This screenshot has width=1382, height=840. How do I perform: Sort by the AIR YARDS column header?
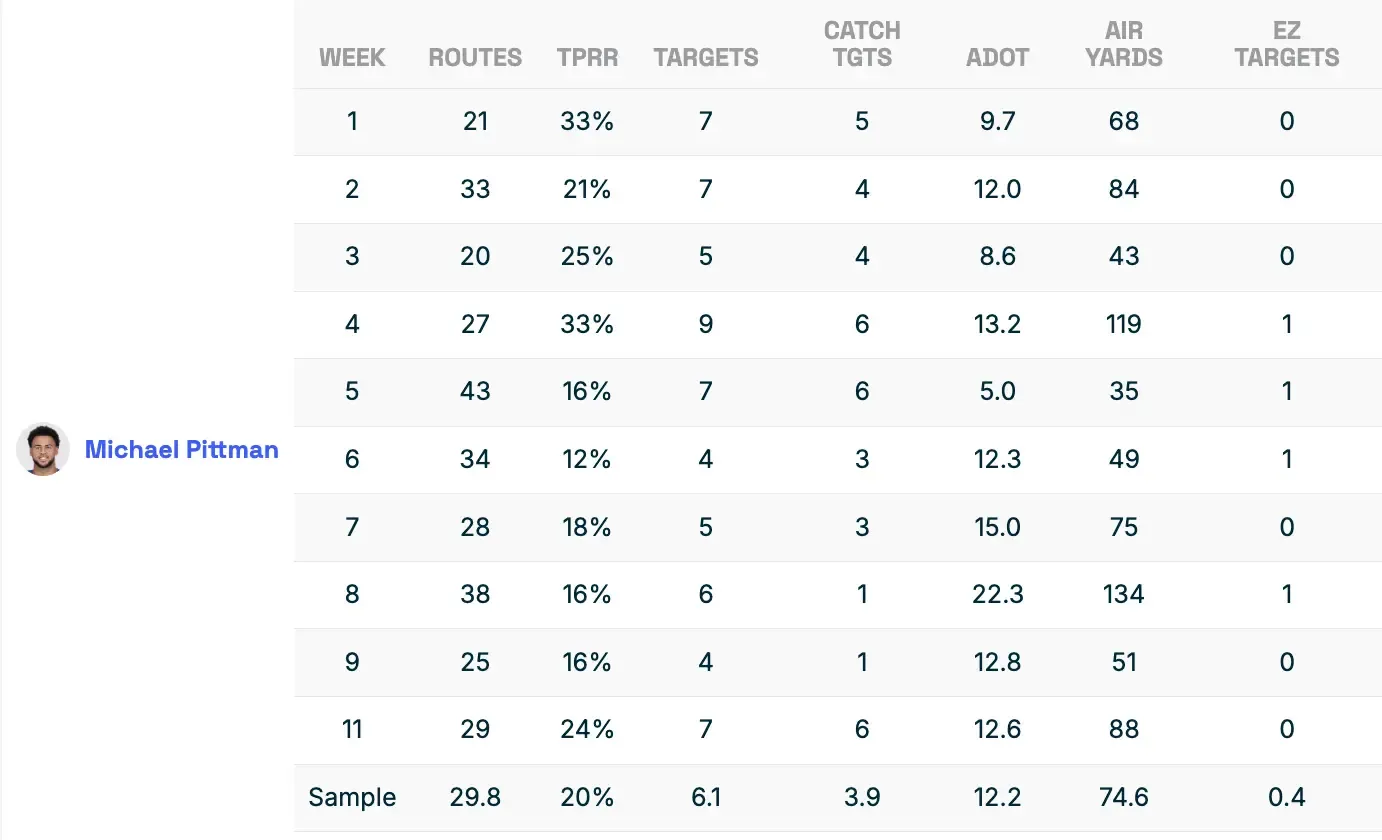[1124, 45]
